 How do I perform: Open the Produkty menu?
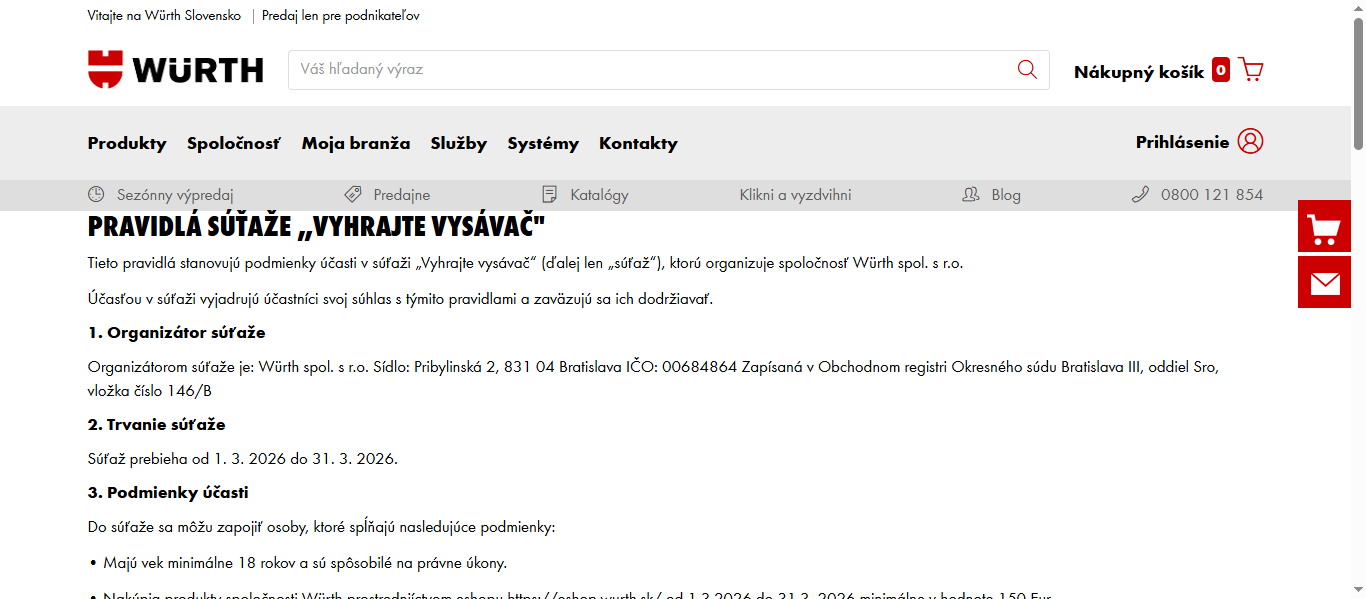(127, 143)
